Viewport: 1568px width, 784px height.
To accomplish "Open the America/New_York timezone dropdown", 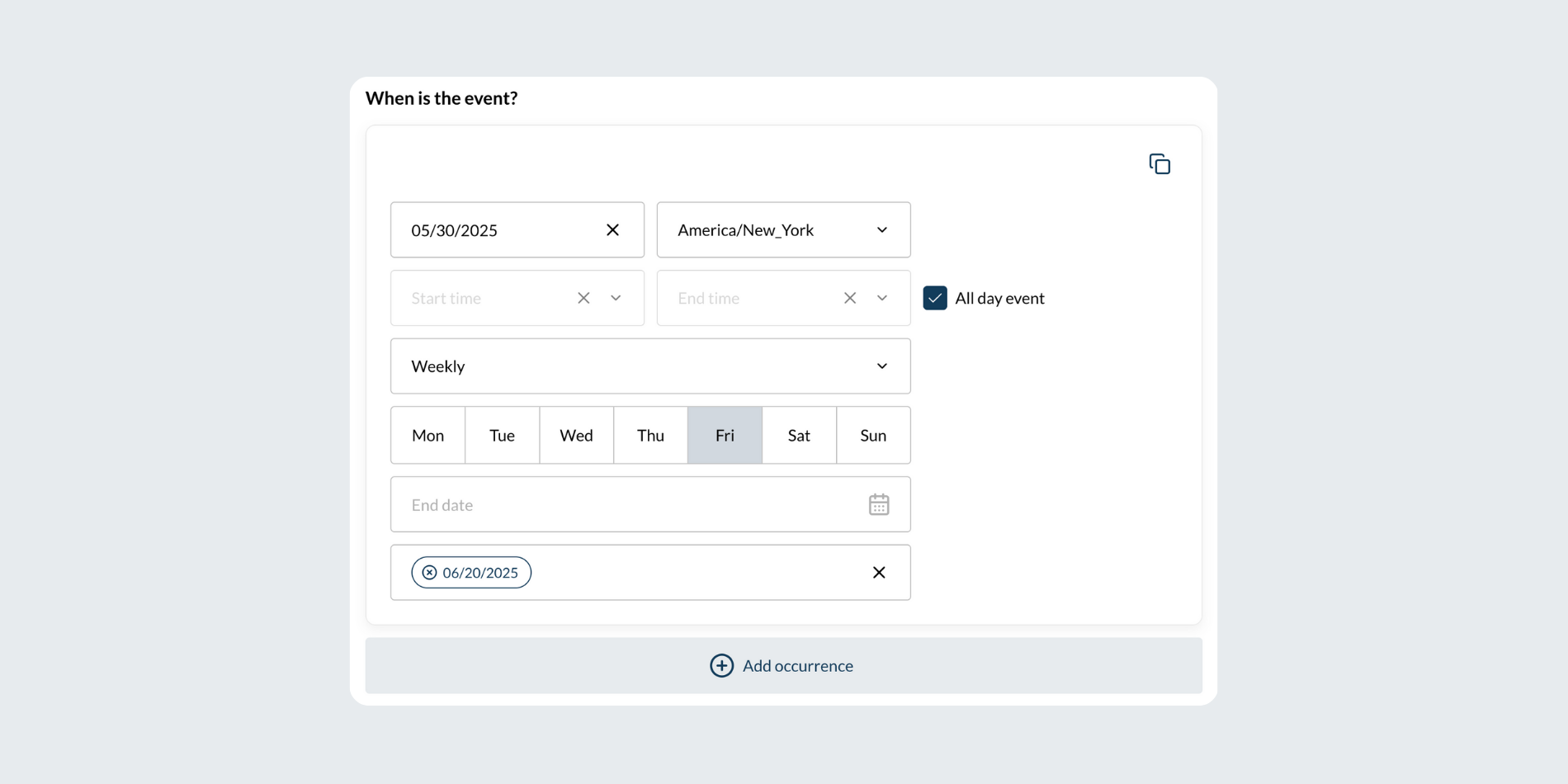I will click(782, 230).
